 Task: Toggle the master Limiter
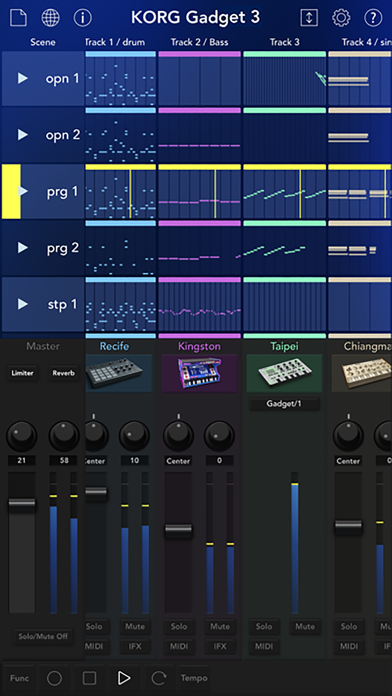click(23, 373)
